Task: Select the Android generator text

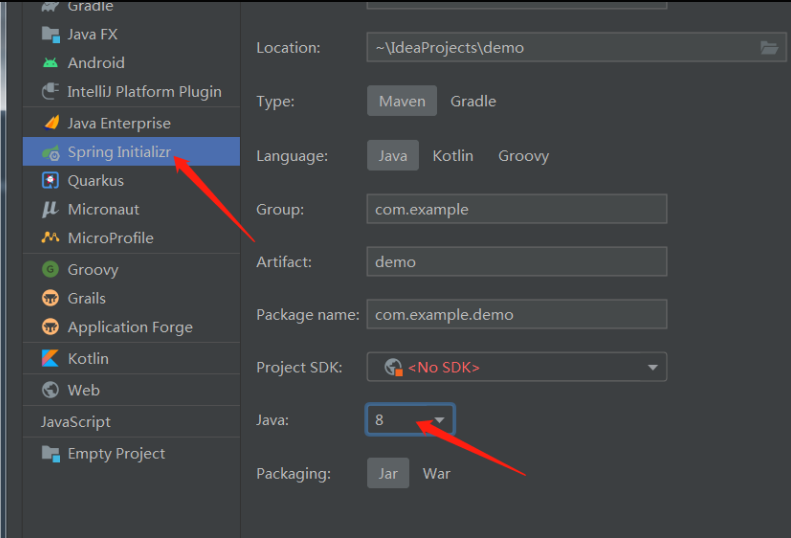Action: 96,63
